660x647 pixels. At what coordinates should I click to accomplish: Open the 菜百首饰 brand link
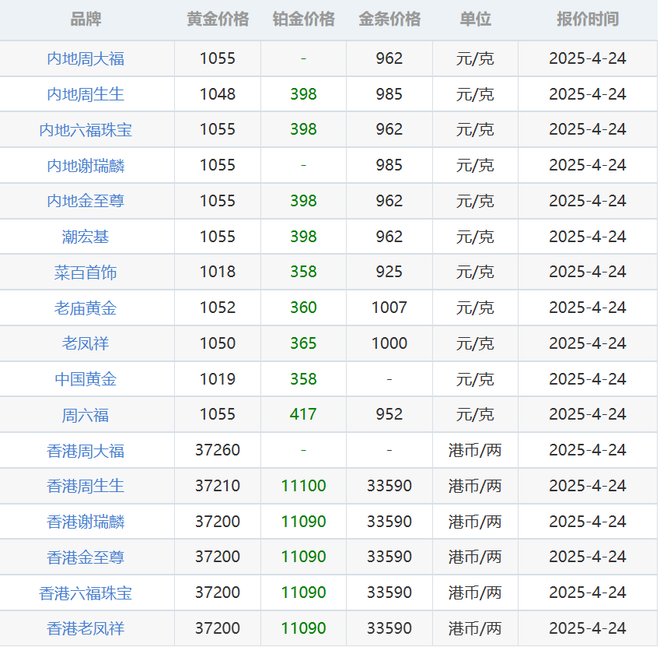pyautogui.click(x=85, y=272)
